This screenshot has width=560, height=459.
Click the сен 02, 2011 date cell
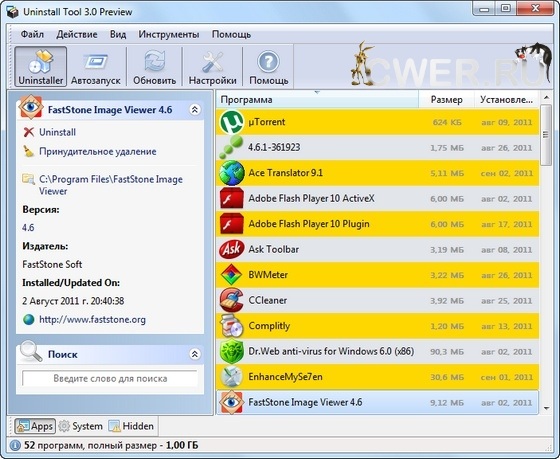[506, 173]
